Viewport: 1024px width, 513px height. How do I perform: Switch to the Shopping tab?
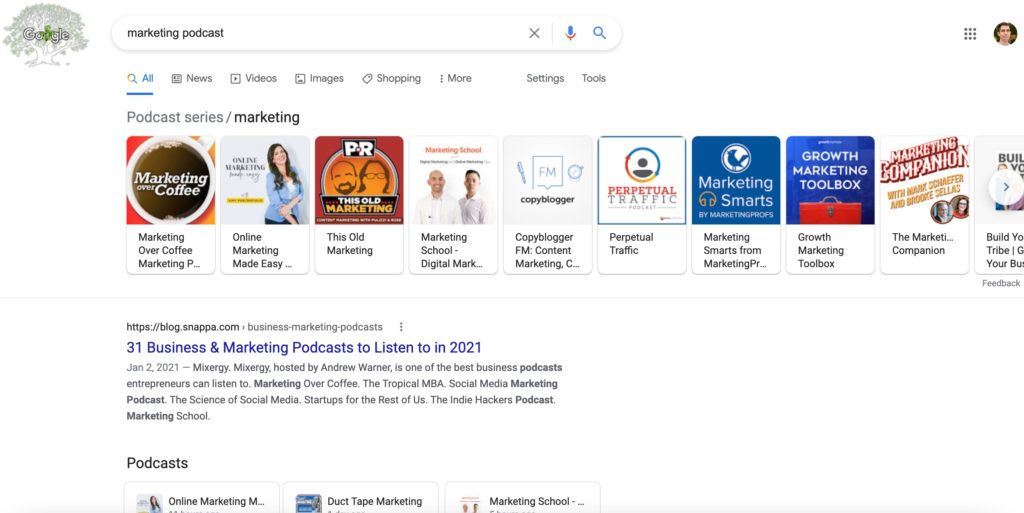(x=391, y=78)
